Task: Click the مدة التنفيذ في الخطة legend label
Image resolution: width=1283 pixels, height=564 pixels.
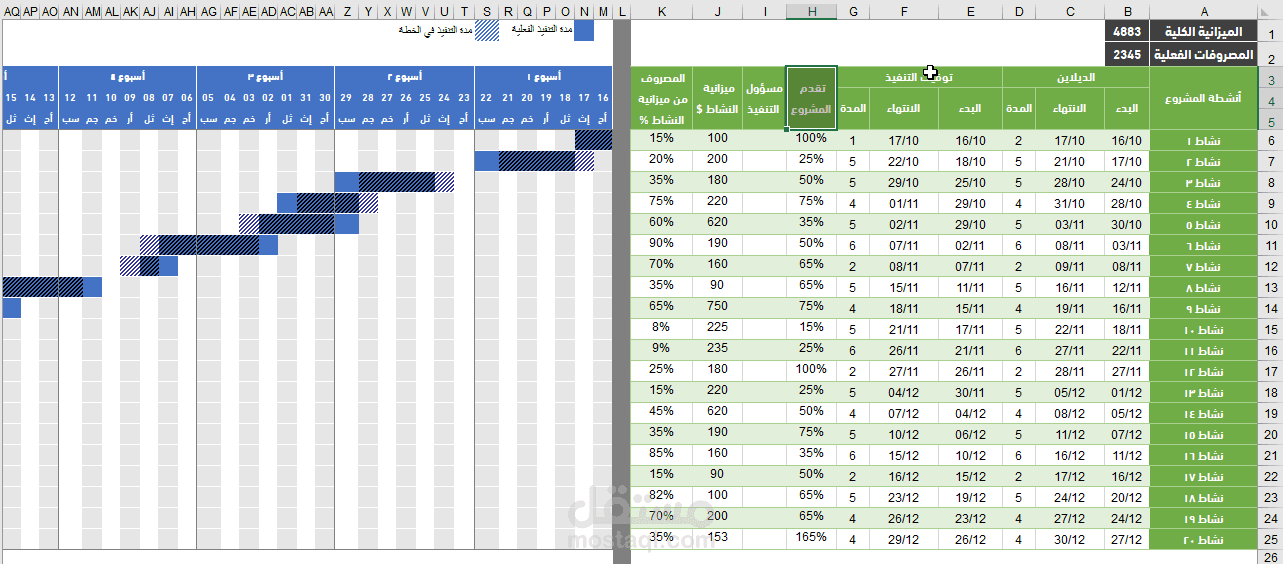Action: click(436, 30)
